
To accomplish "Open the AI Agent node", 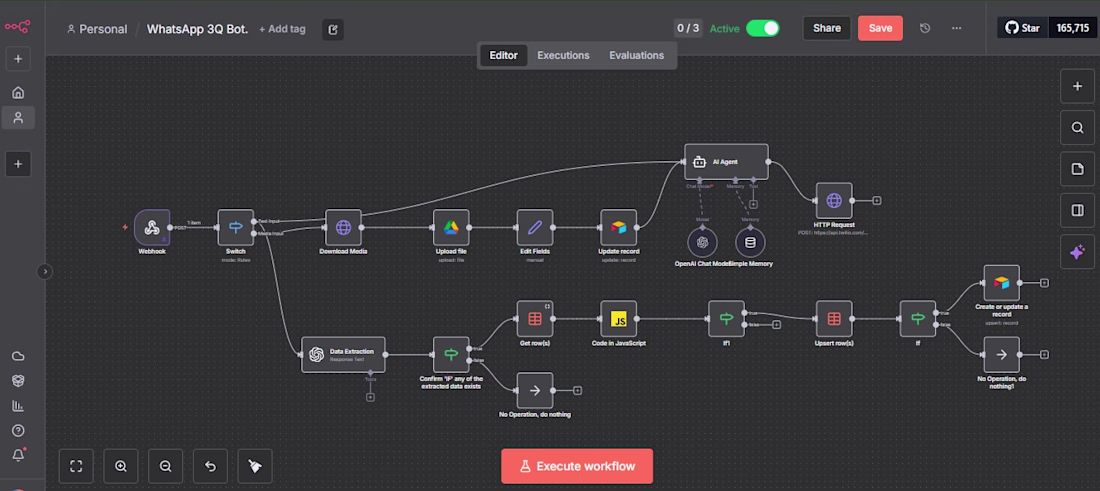I will click(x=726, y=162).
